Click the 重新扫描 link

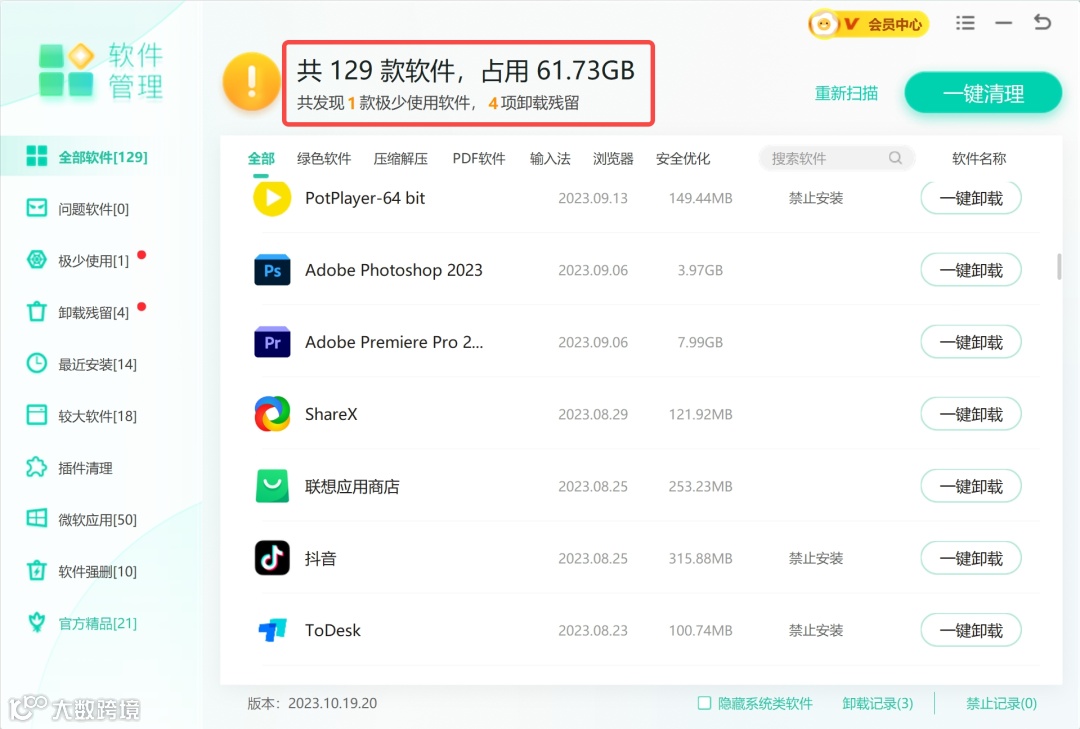click(x=846, y=93)
